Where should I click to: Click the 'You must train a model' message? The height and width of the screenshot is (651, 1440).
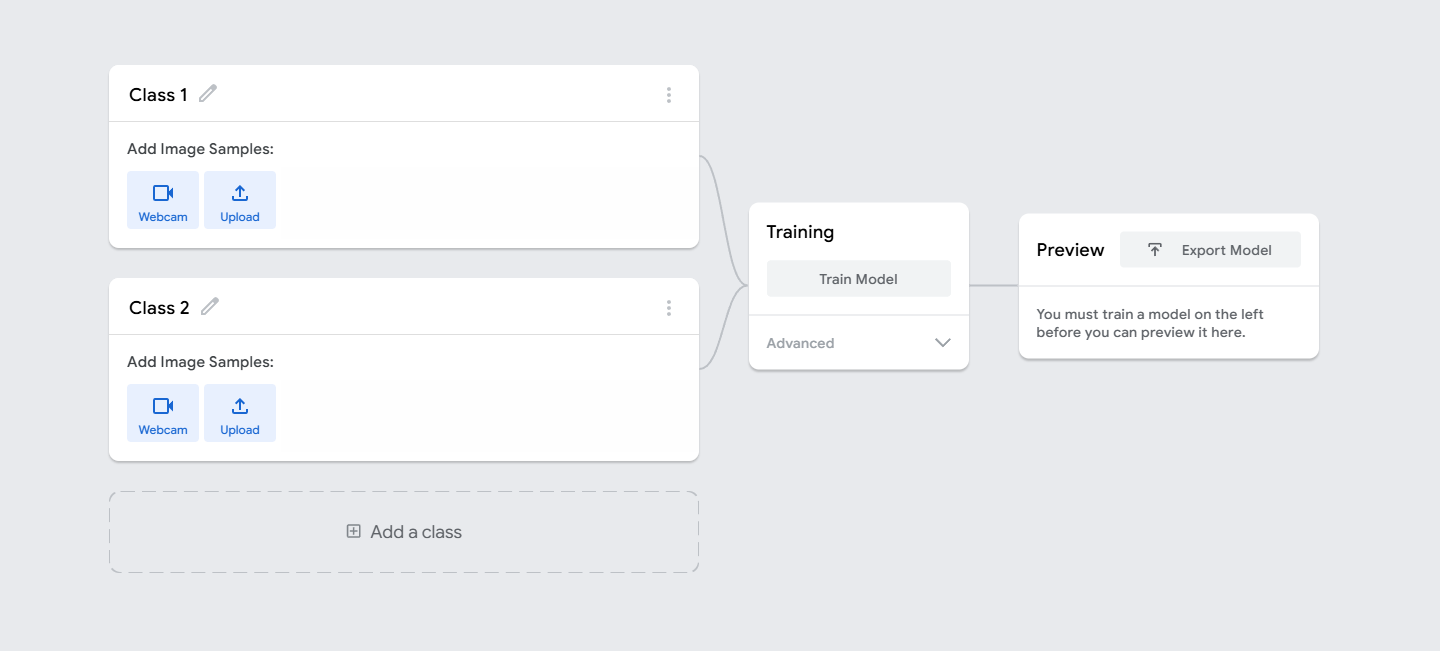[1150, 323]
